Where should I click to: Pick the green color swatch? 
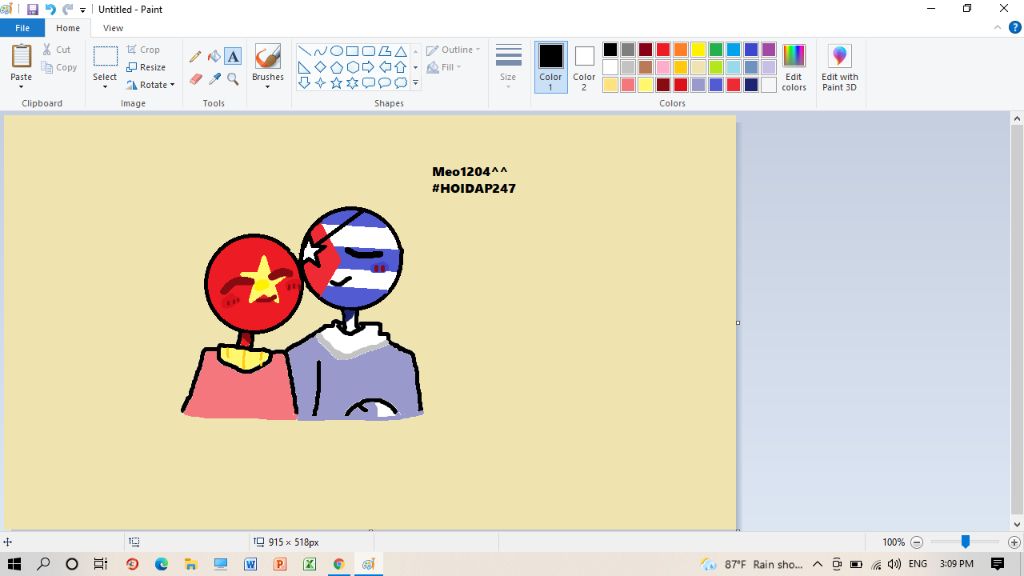click(x=716, y=50)
